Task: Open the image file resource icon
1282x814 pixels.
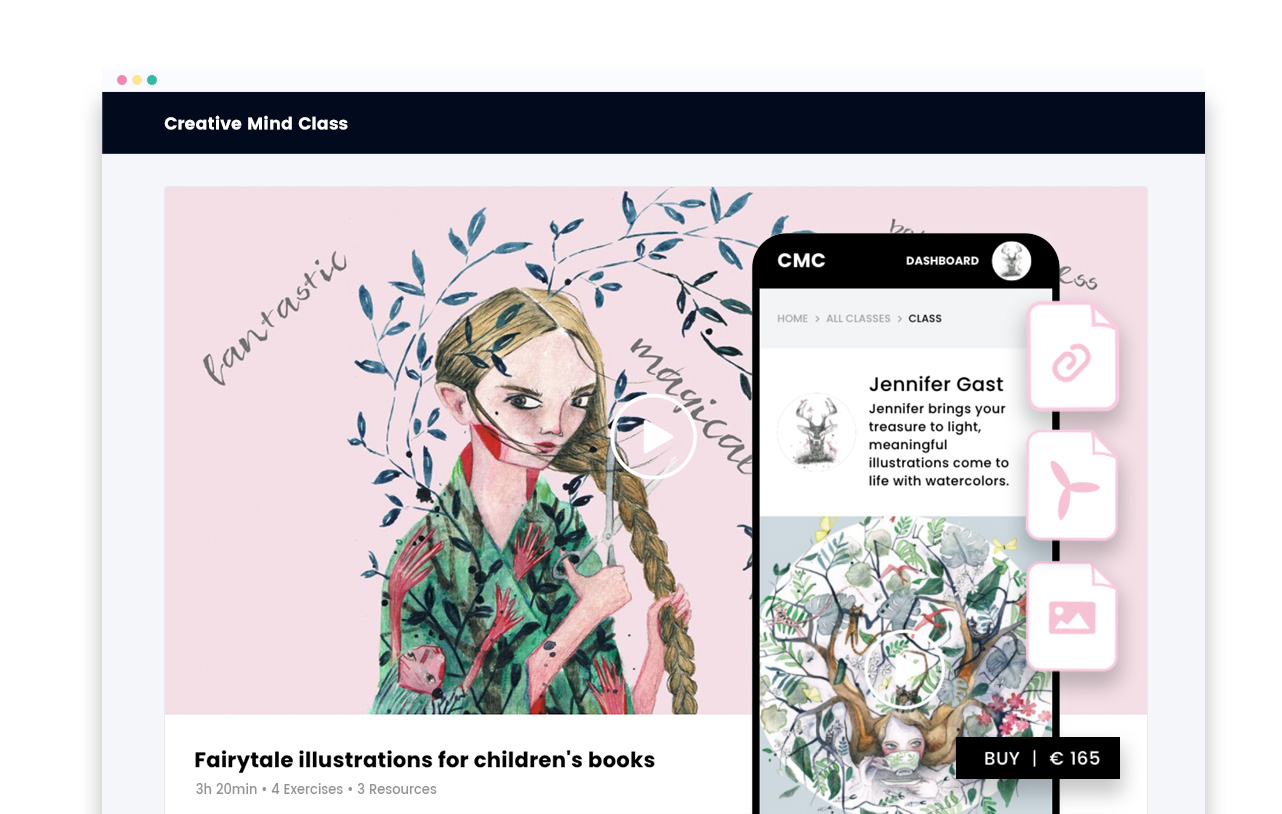Action: [1072, 617]
